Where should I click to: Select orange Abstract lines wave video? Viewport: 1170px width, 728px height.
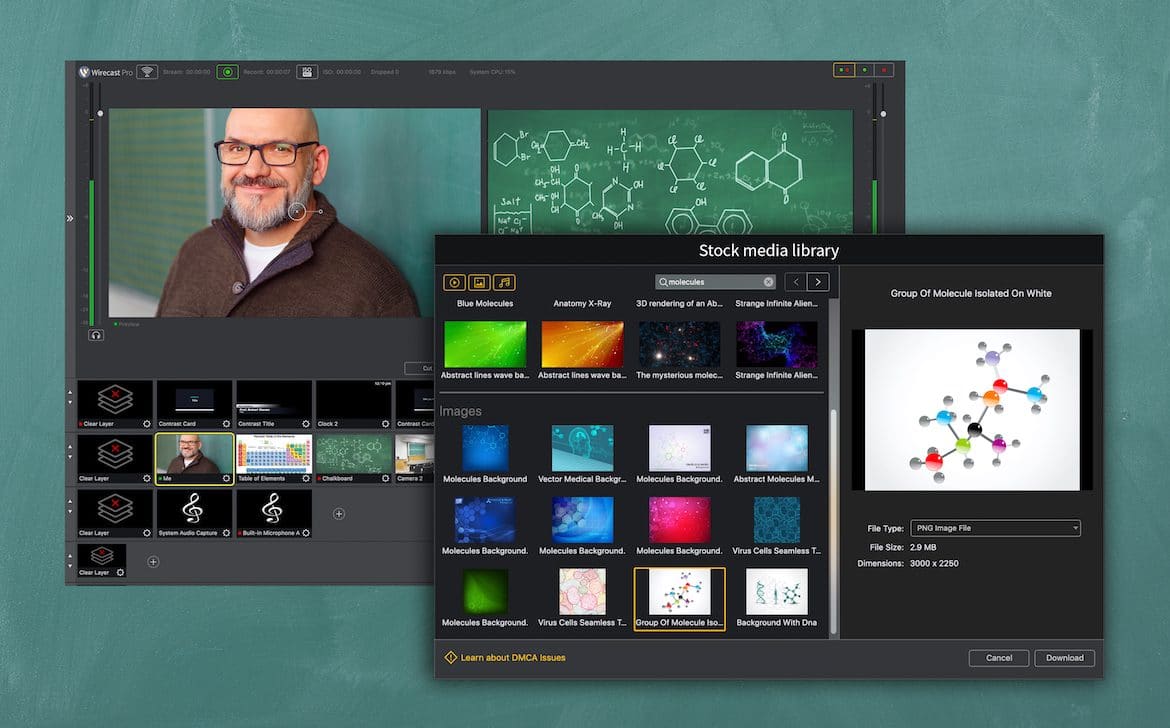point(582,344)
